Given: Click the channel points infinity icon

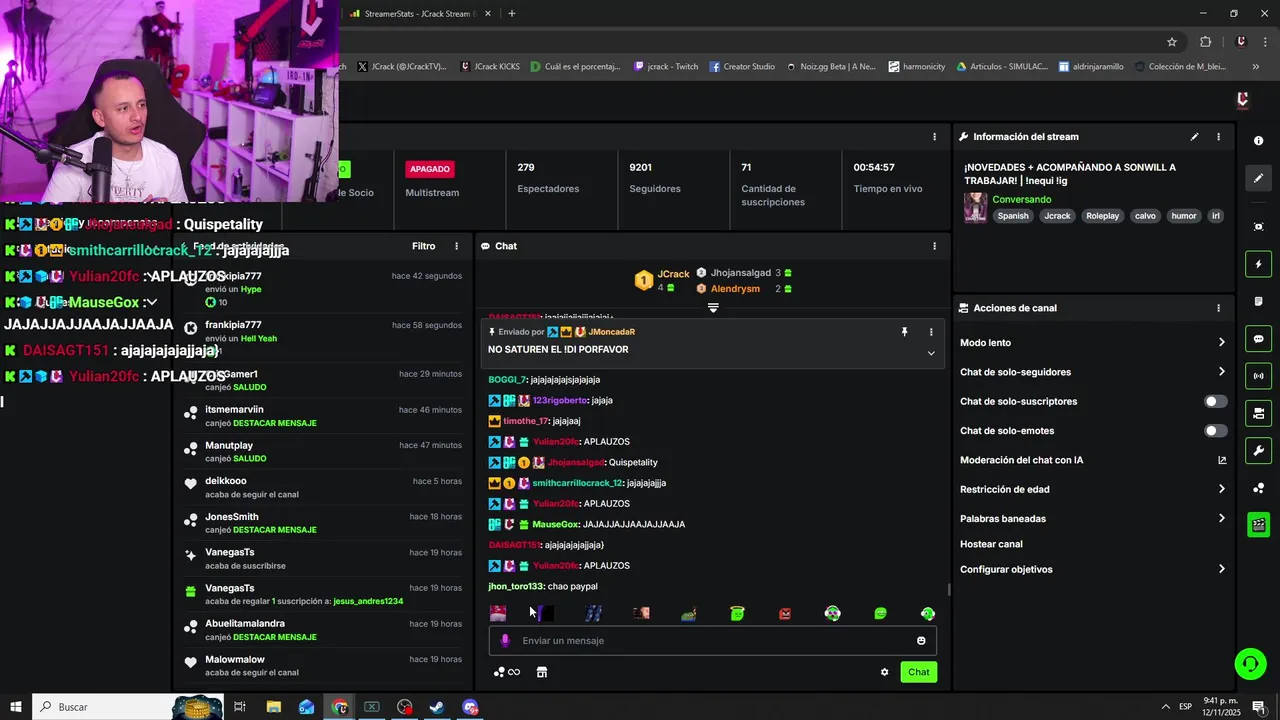Looking at the screenshot, I should tap(507, 672).
